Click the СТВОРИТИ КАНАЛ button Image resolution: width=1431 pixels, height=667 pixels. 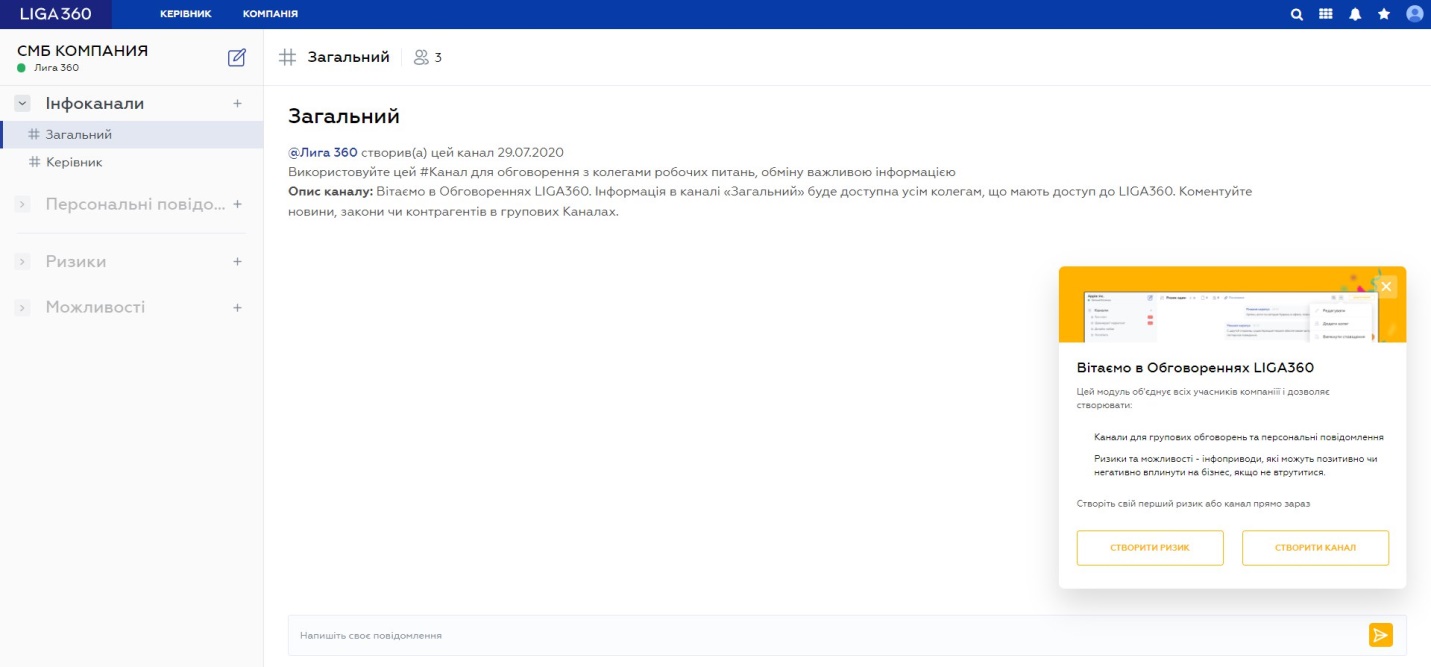pyautogui.click(x=1315, y=548)
